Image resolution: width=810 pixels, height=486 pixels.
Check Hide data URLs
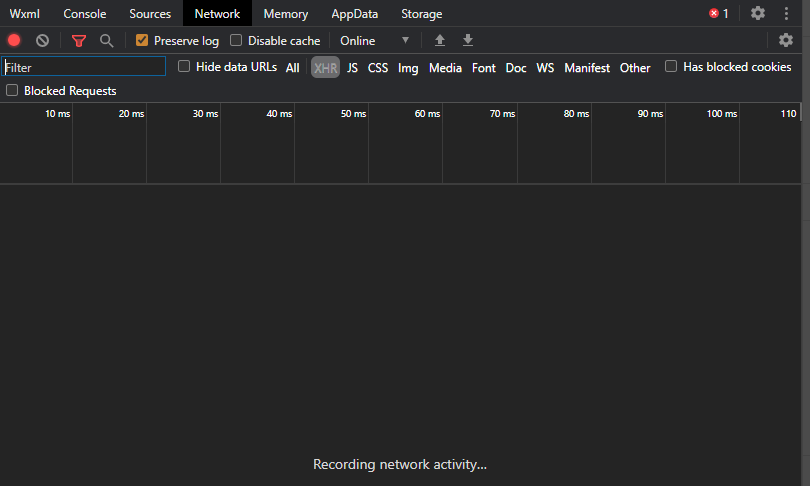[184, 66]
